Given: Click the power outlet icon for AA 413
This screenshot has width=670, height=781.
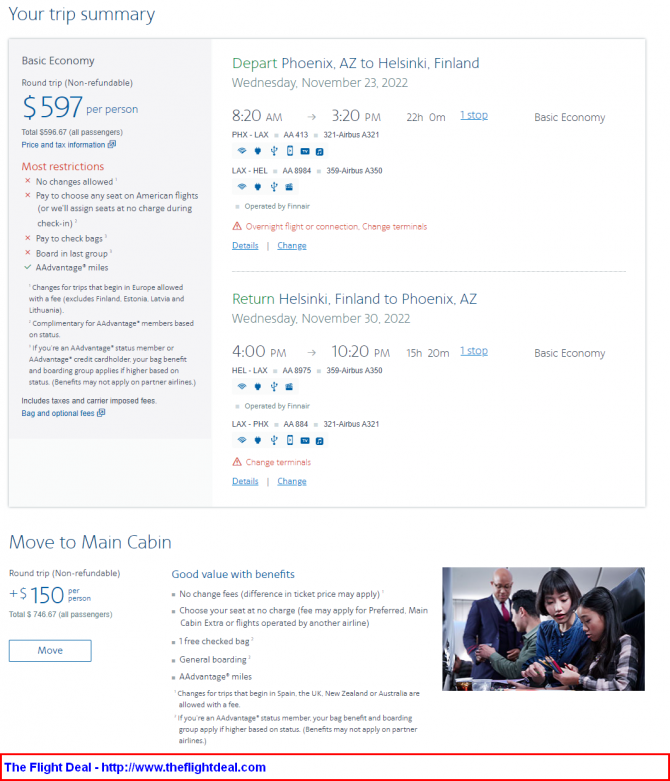Looking at the screenshot, I should coord(257,152).
